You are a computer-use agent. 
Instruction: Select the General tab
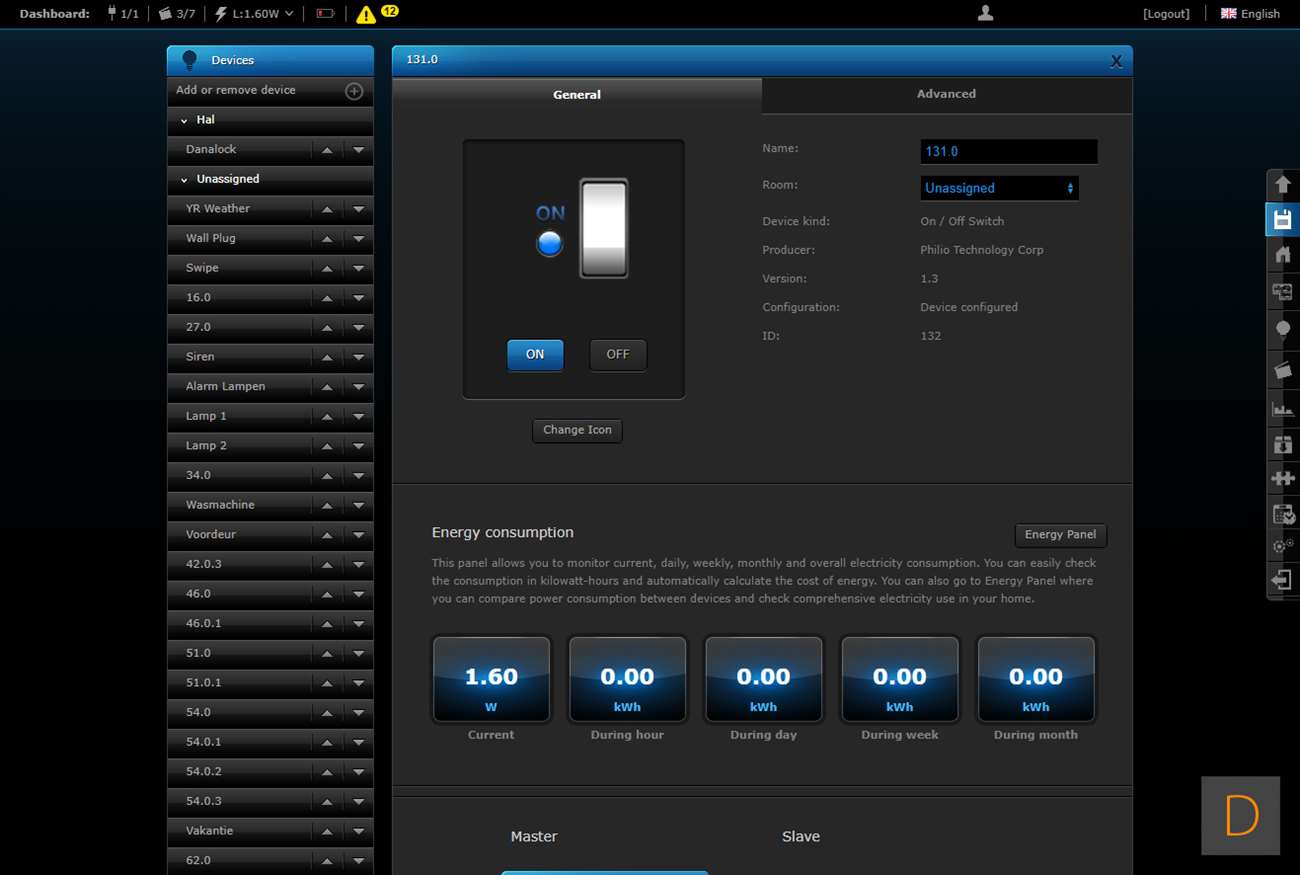[x=577, y=95]
